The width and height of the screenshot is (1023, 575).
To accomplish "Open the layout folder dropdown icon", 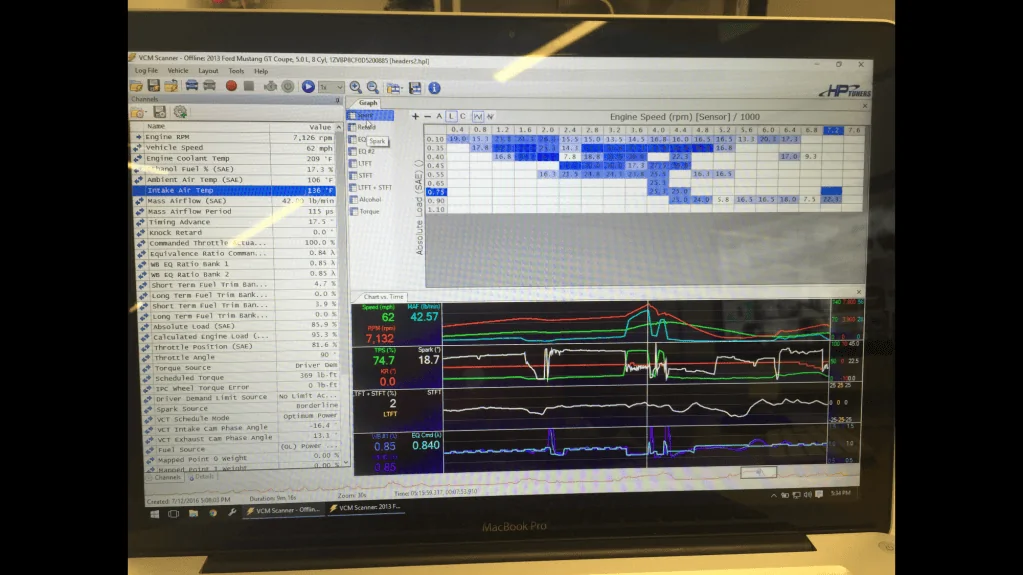I will [393, 88].
